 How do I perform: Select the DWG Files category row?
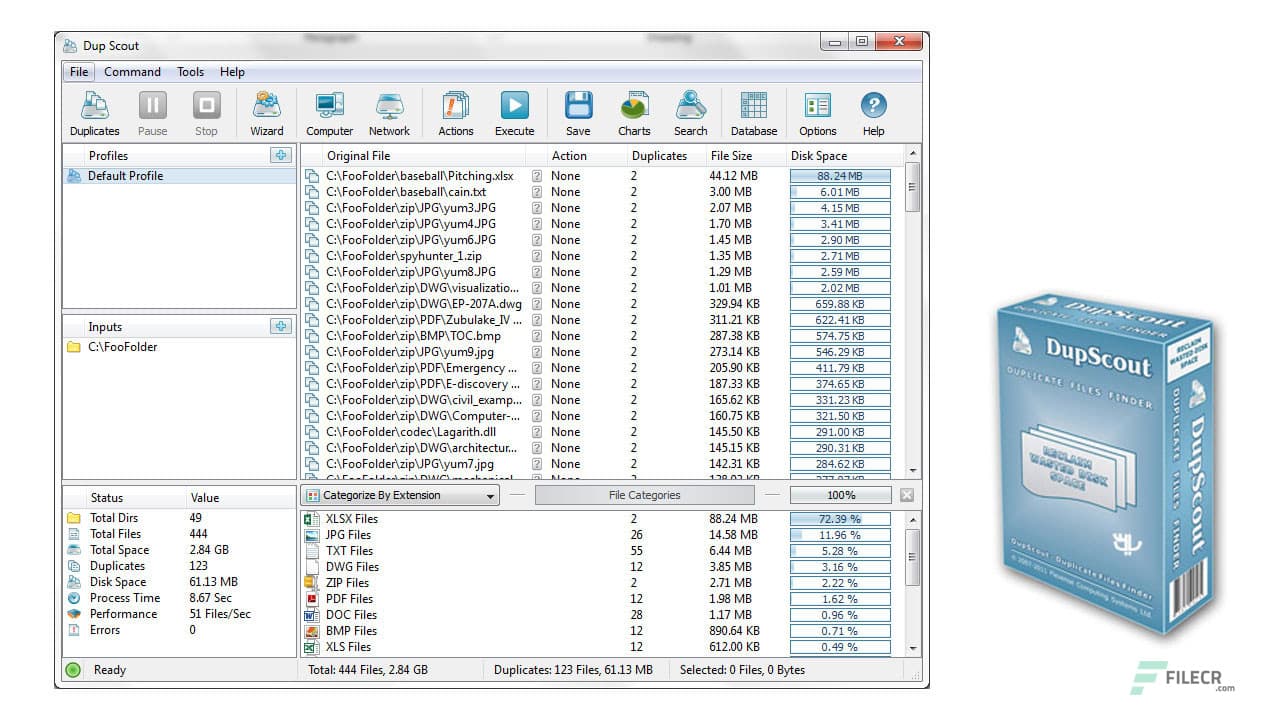[602, 567]
